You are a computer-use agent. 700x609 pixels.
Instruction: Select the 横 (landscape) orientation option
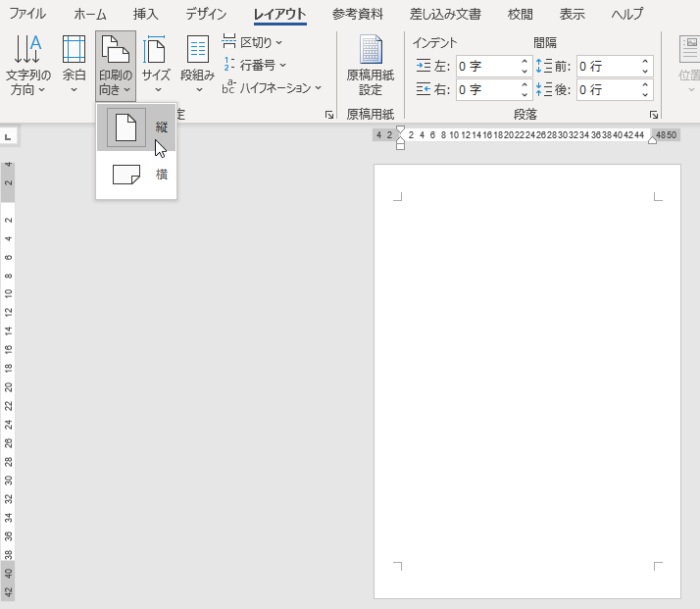click(137, 175)
